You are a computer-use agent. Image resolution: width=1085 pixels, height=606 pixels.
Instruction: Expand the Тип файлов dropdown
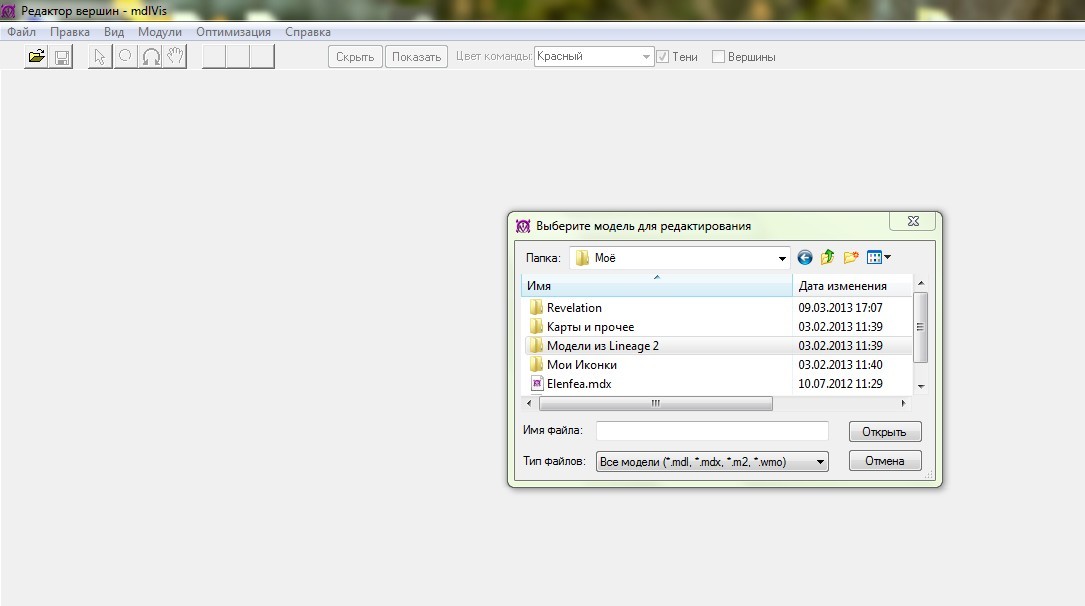[820, 461]
